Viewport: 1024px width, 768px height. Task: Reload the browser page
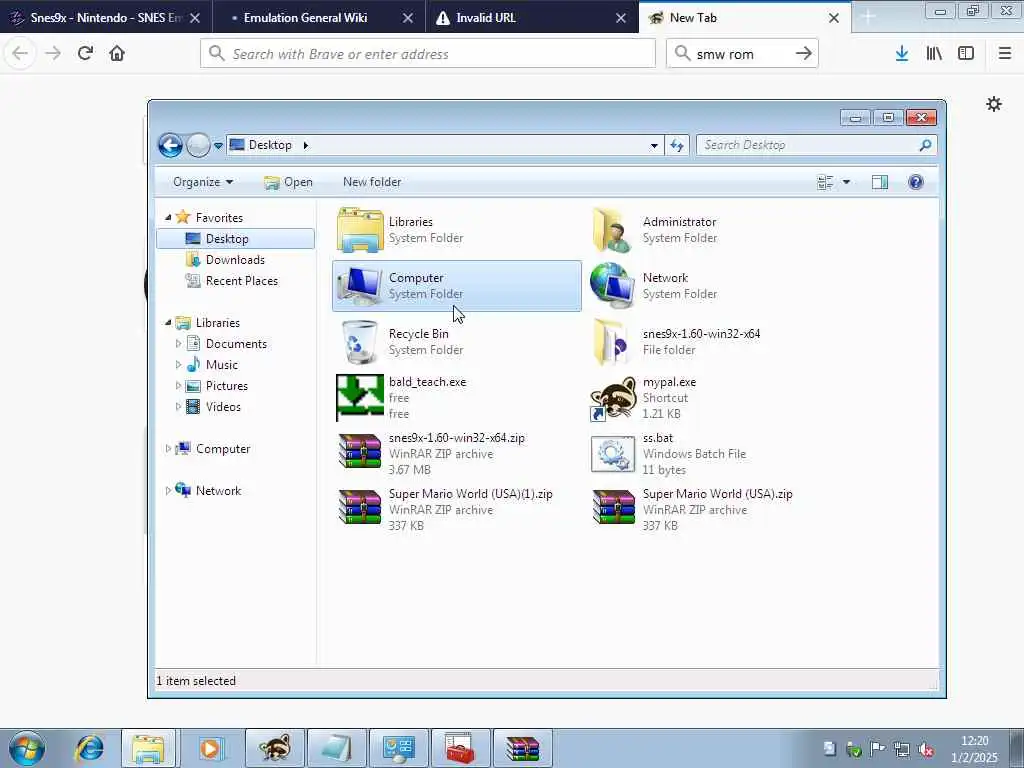[85, 53]
